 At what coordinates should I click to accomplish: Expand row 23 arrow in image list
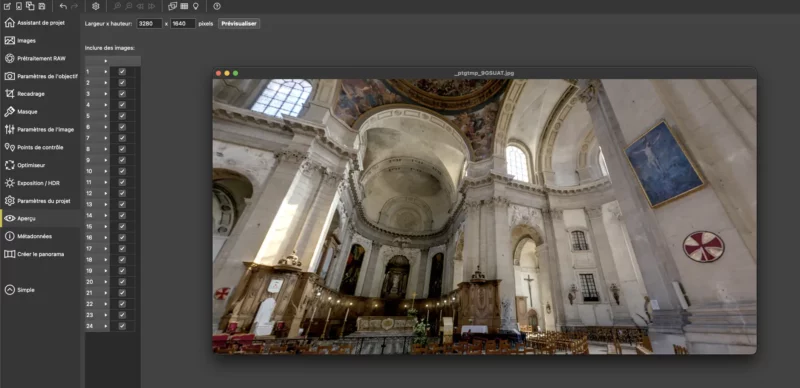coord(106,315)
